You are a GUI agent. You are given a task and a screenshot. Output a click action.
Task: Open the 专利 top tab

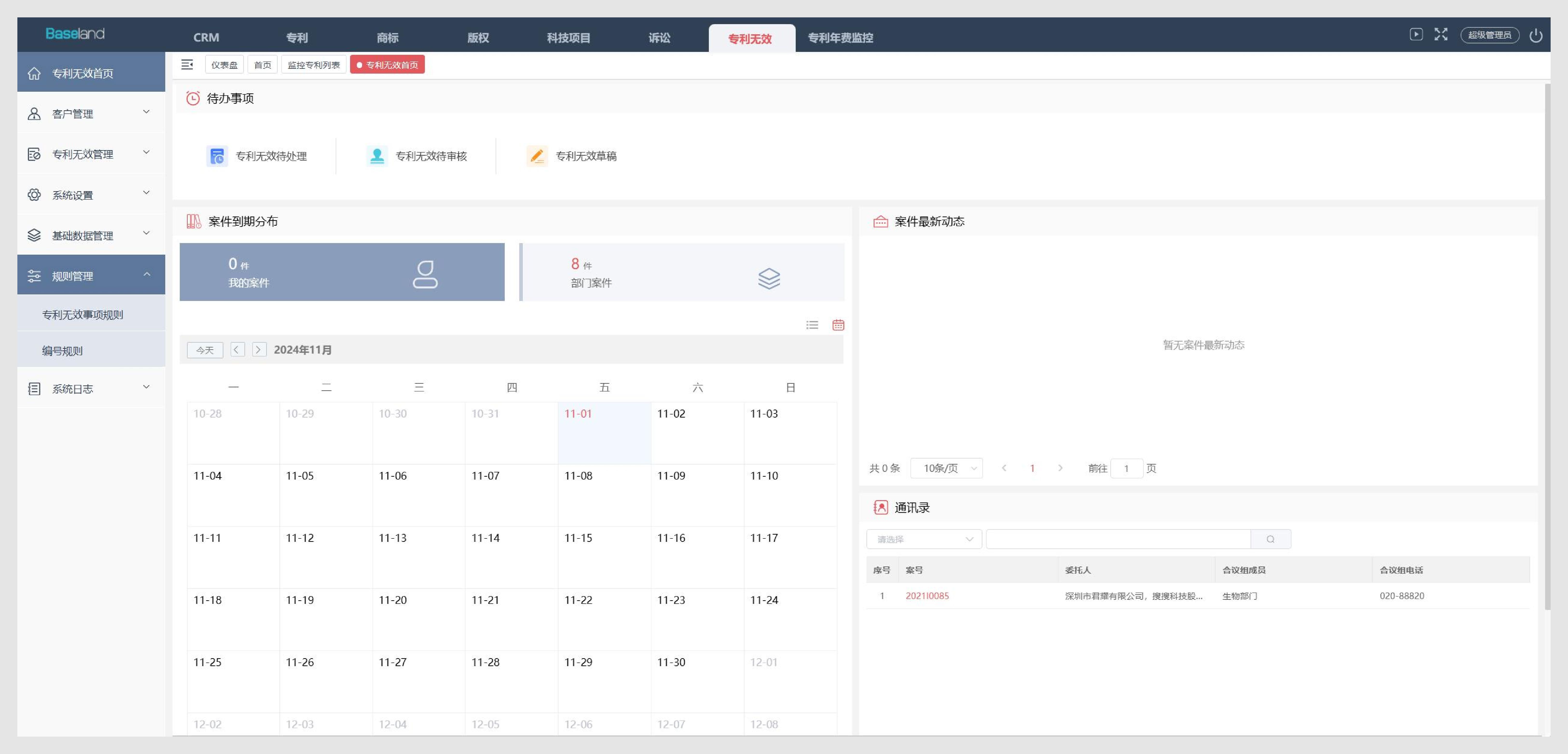click(297, 38)
